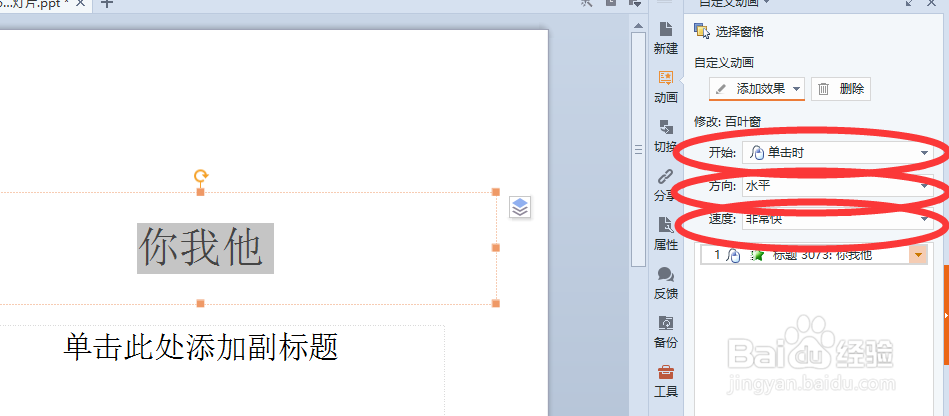Click the 分享 share sidebar icon
The height and width of the screenshot is (416, 949).
(x=666, y=185)
